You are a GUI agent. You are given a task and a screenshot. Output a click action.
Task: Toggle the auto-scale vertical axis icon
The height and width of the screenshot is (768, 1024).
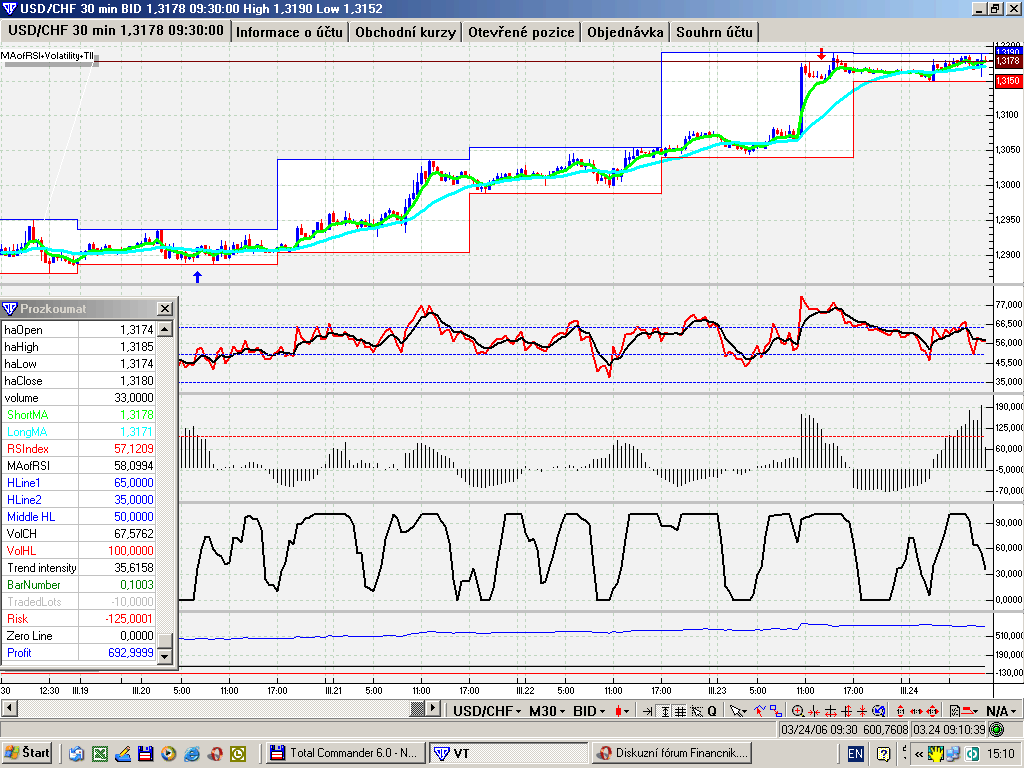point(665,711)
